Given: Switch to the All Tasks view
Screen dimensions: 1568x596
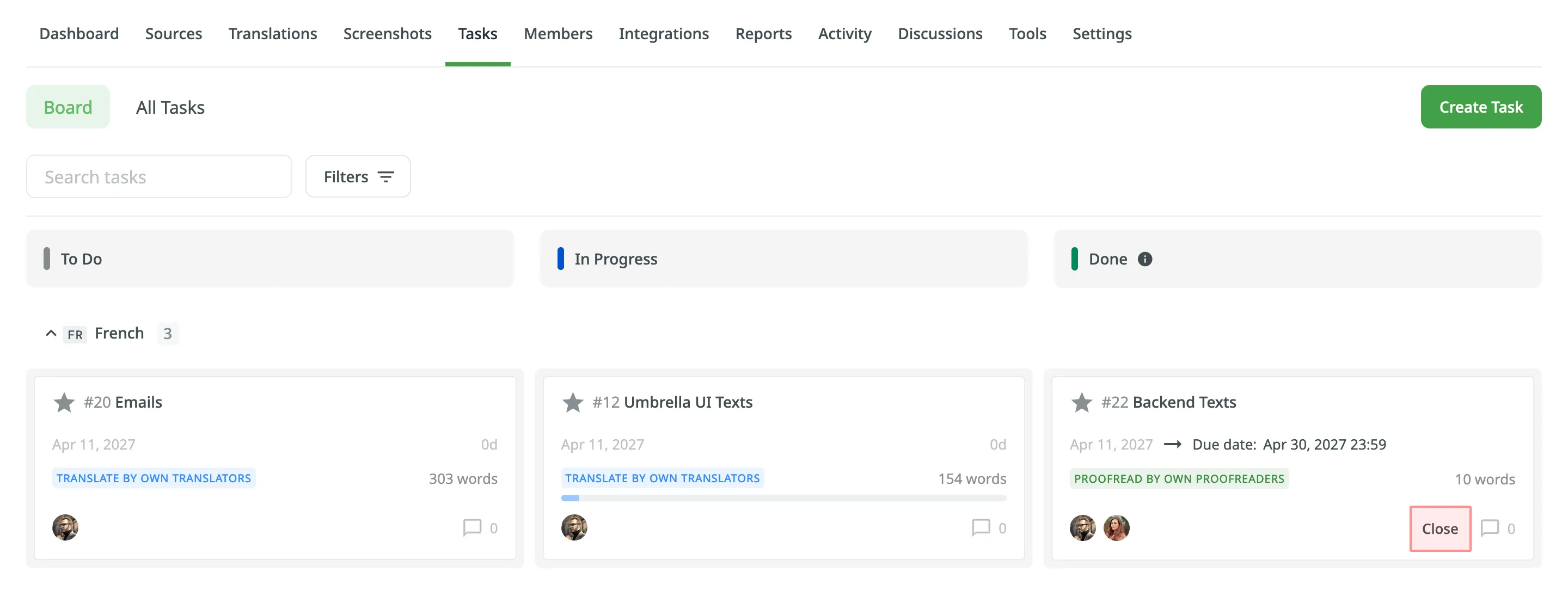Looking at the screenshot, I should pos(170,108).
